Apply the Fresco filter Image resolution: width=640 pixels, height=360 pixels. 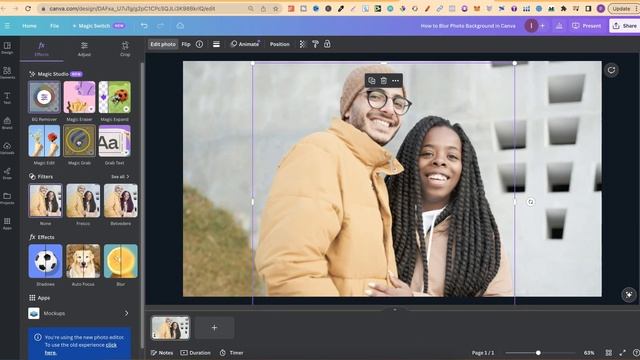tap(83, 201)
